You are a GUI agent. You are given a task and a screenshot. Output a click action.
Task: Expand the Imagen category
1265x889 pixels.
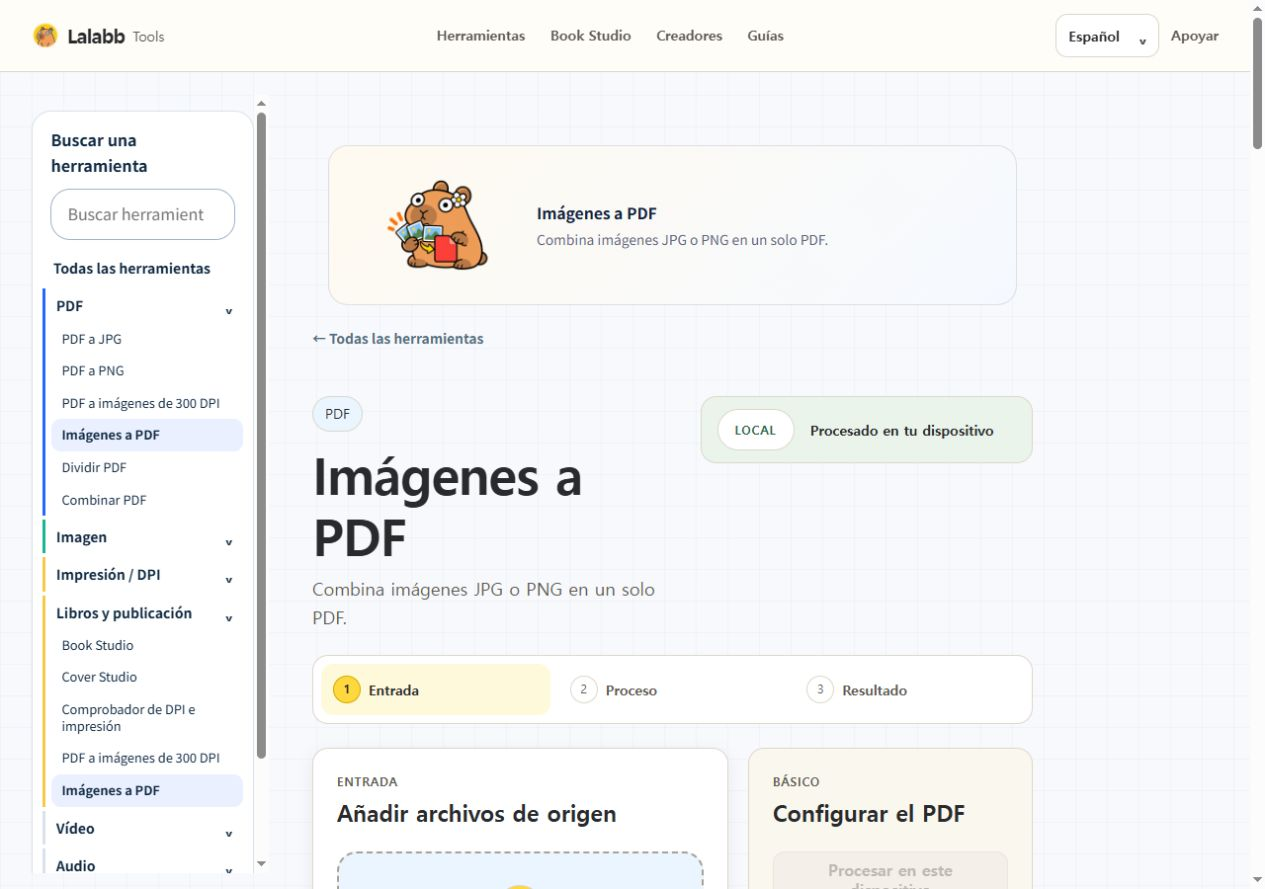click(x=143, y=537)
